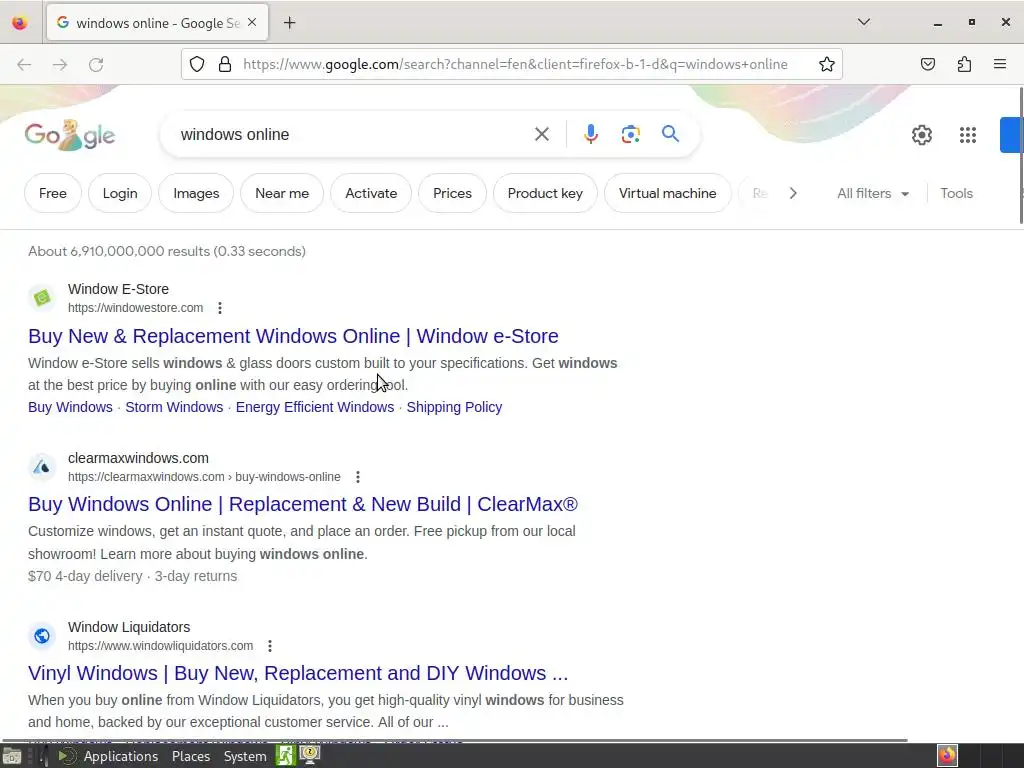
Task: Click the Window E-Store favicon
Action: (42, 298)
